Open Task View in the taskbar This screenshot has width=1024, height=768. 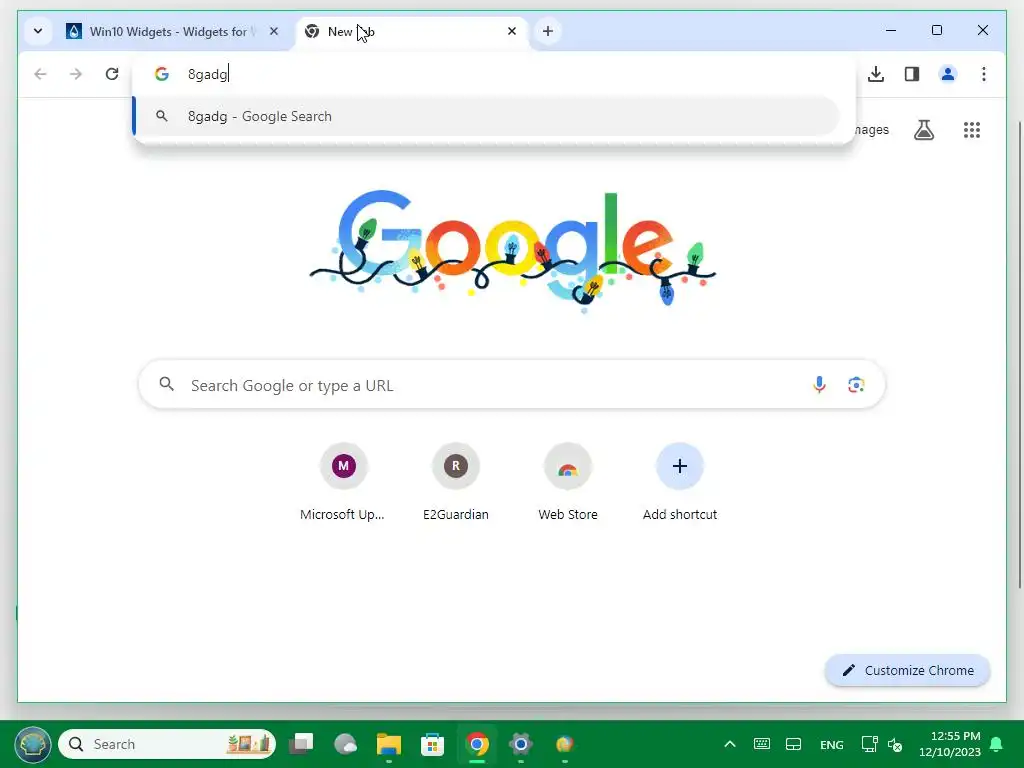pos(301,744)
